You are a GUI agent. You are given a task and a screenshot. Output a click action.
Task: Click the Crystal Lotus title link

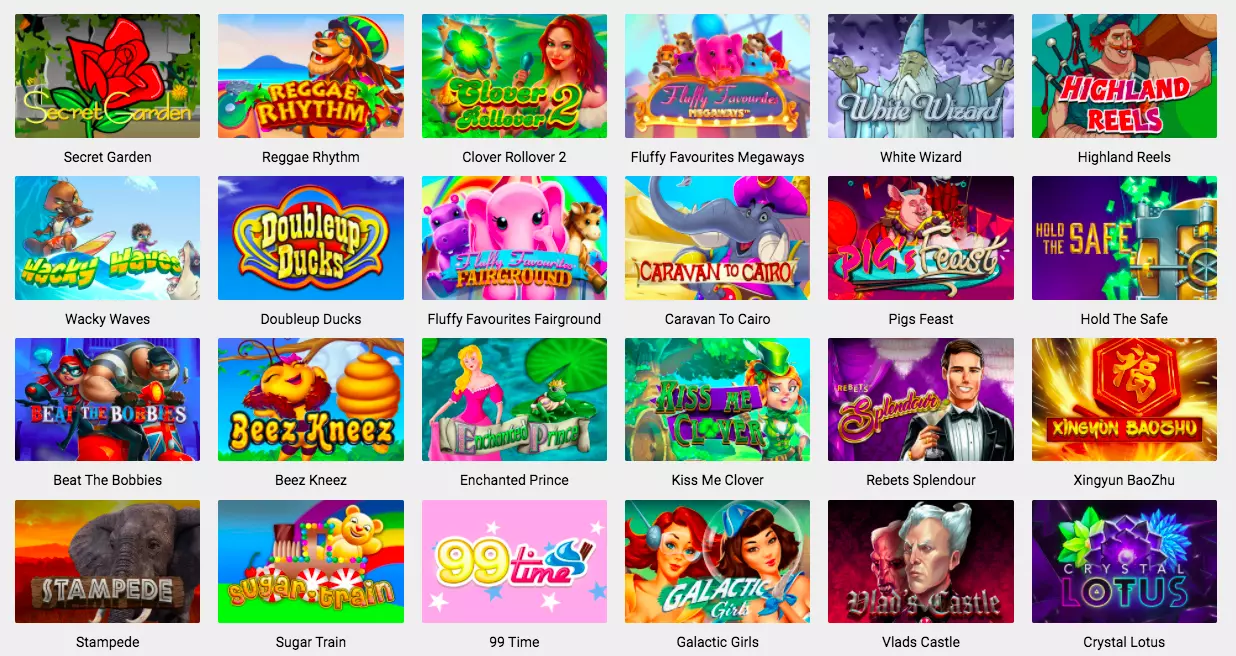tap(1124, 642)
